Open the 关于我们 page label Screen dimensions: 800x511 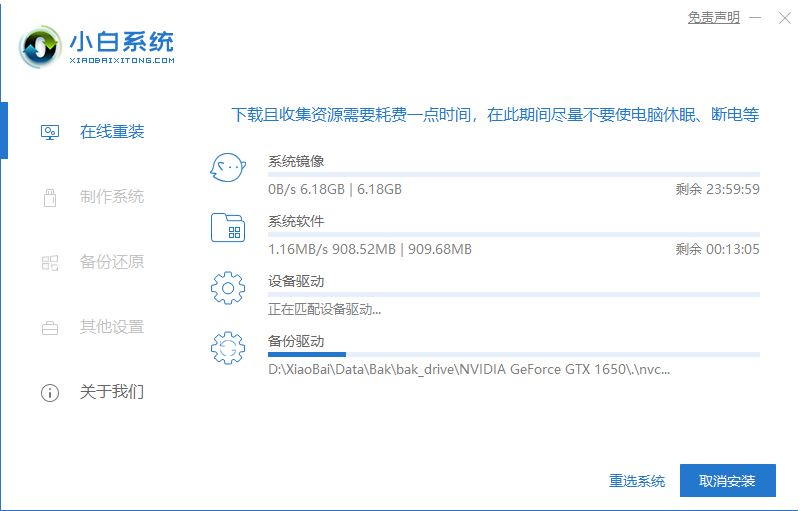click(112, 392)
